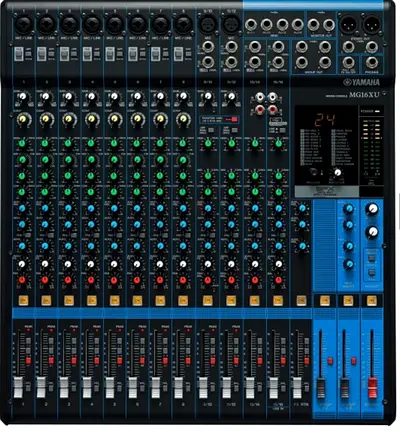Click the left red RCA input jack

(260, 109)
